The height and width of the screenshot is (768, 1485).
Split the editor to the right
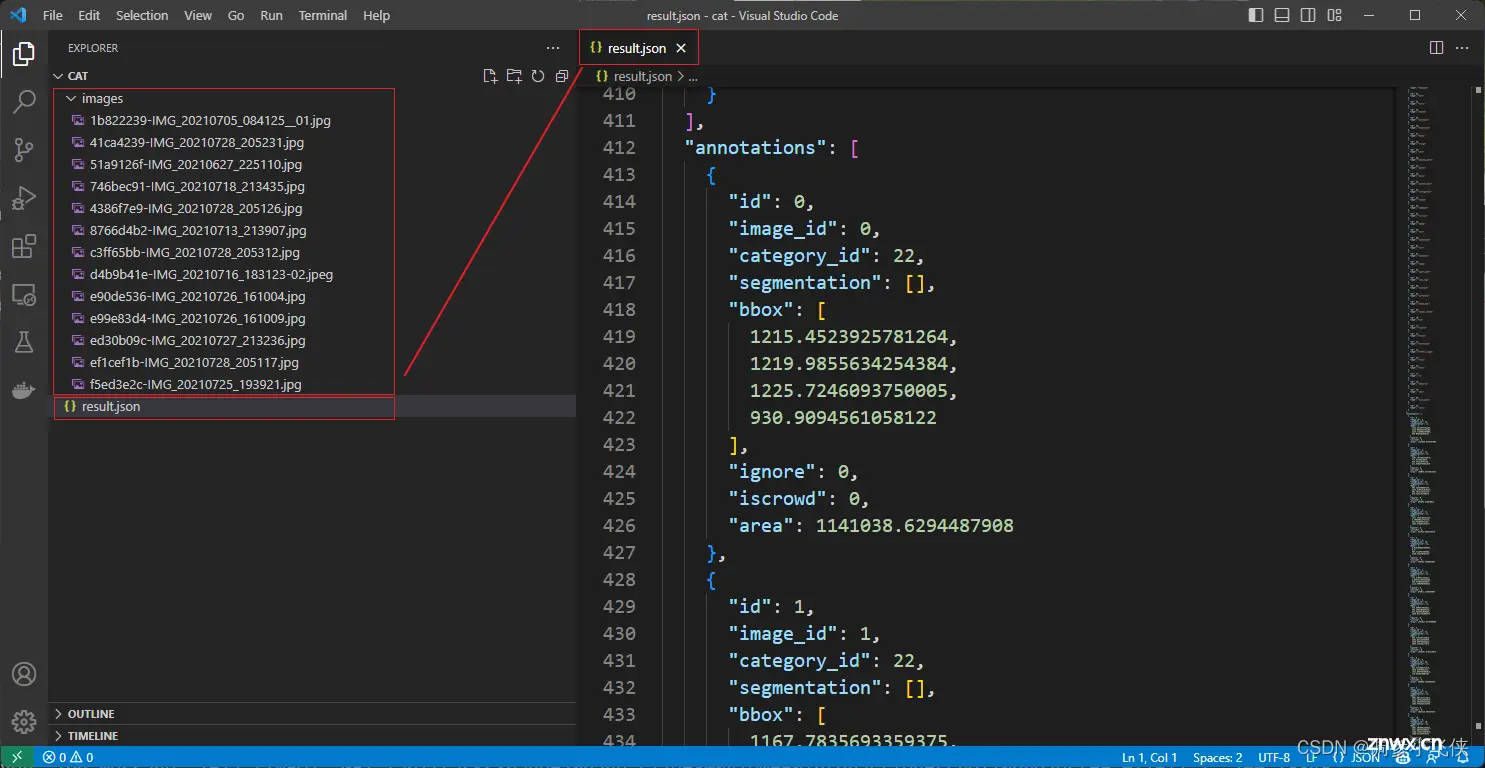point(1436,48)
